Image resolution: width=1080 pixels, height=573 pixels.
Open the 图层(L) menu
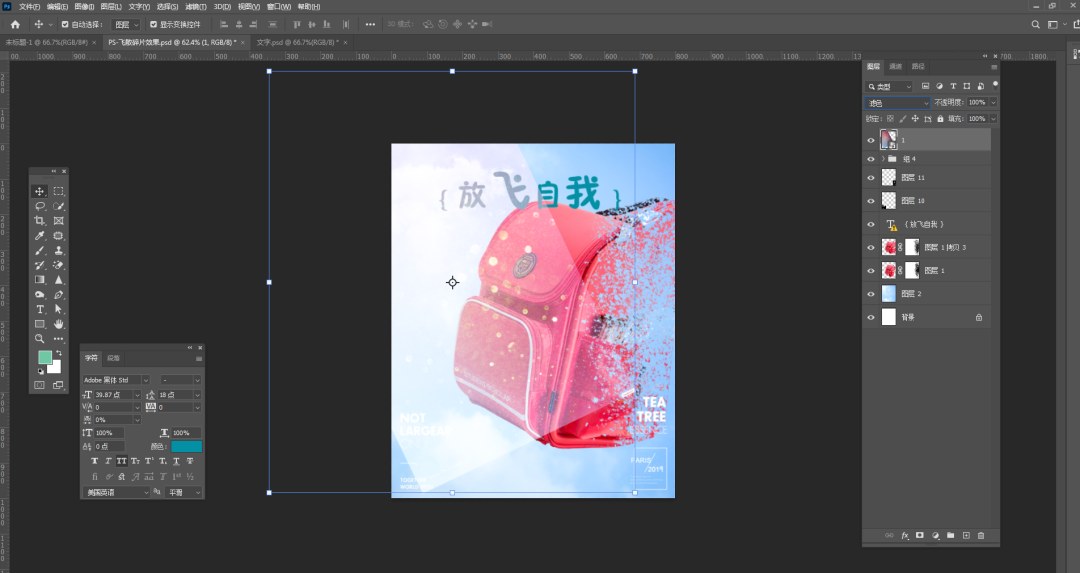111,6
